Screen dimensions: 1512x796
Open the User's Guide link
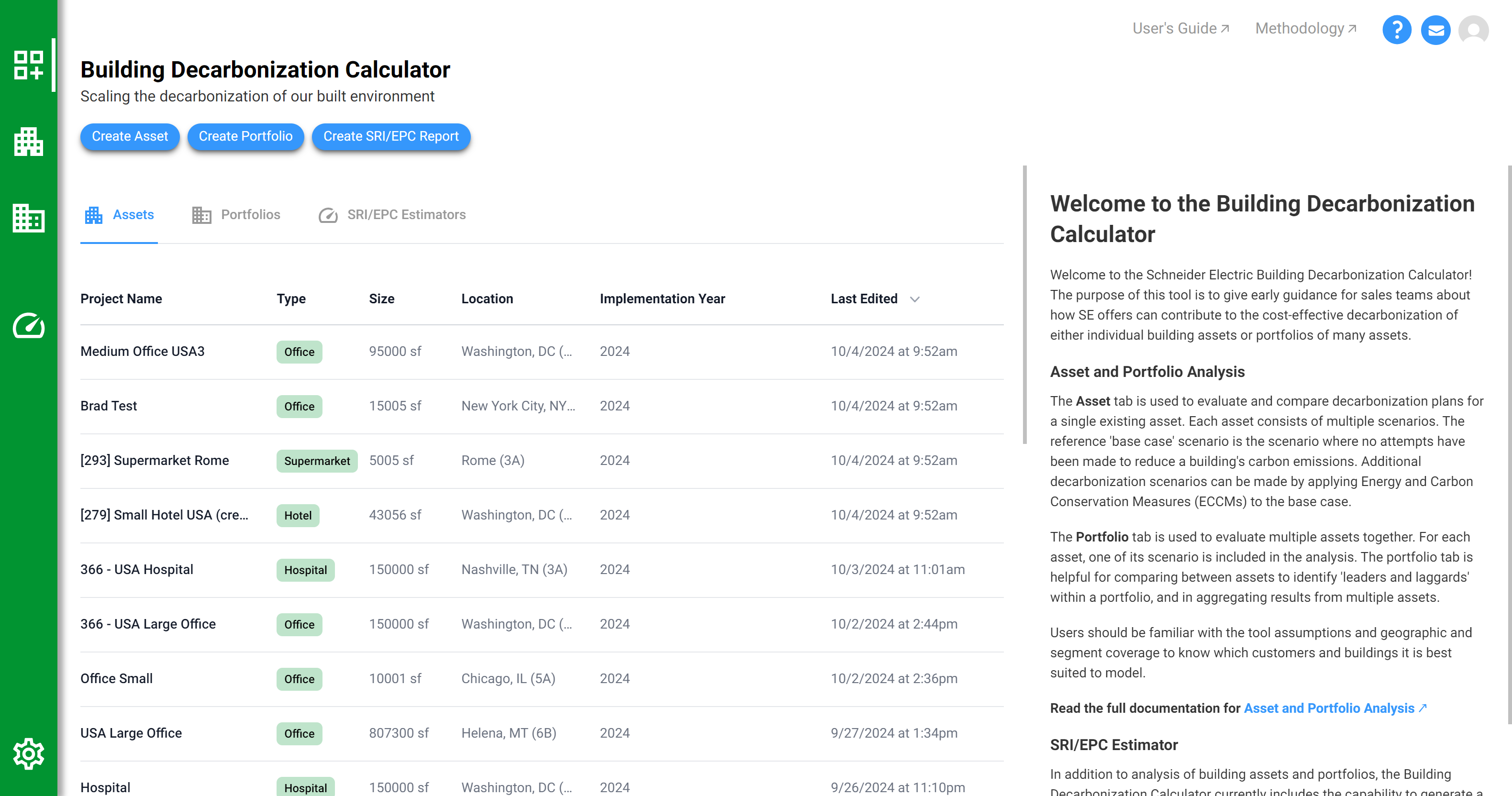tap(1180, 28)
